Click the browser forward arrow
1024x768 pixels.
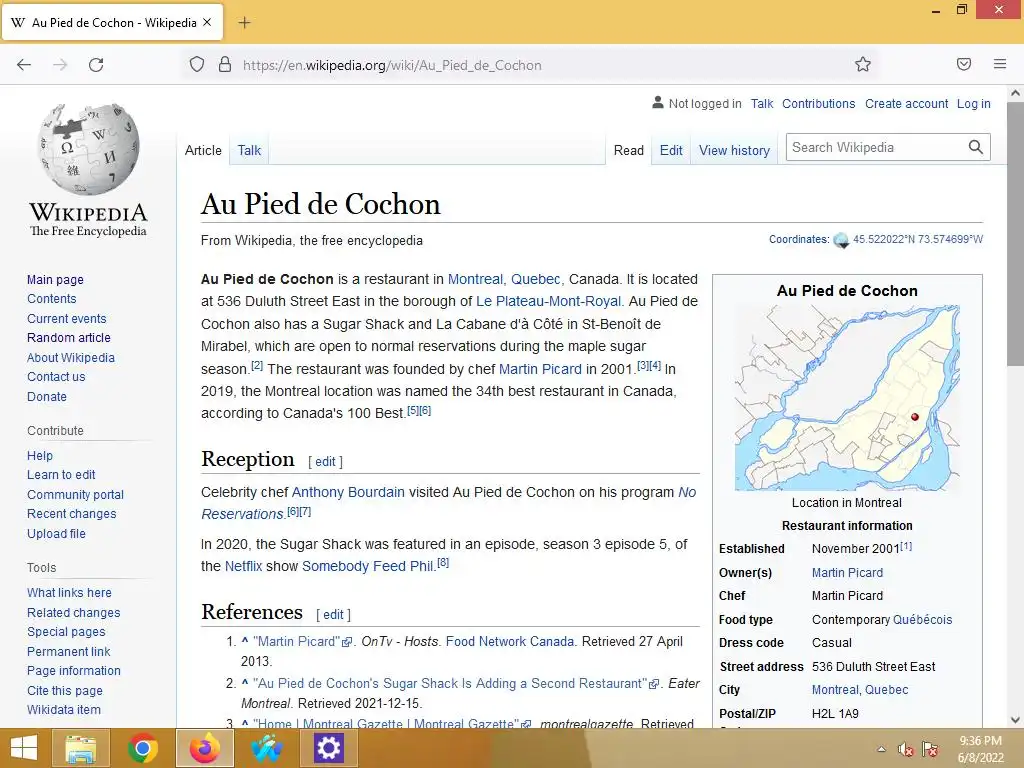point(60,65)
